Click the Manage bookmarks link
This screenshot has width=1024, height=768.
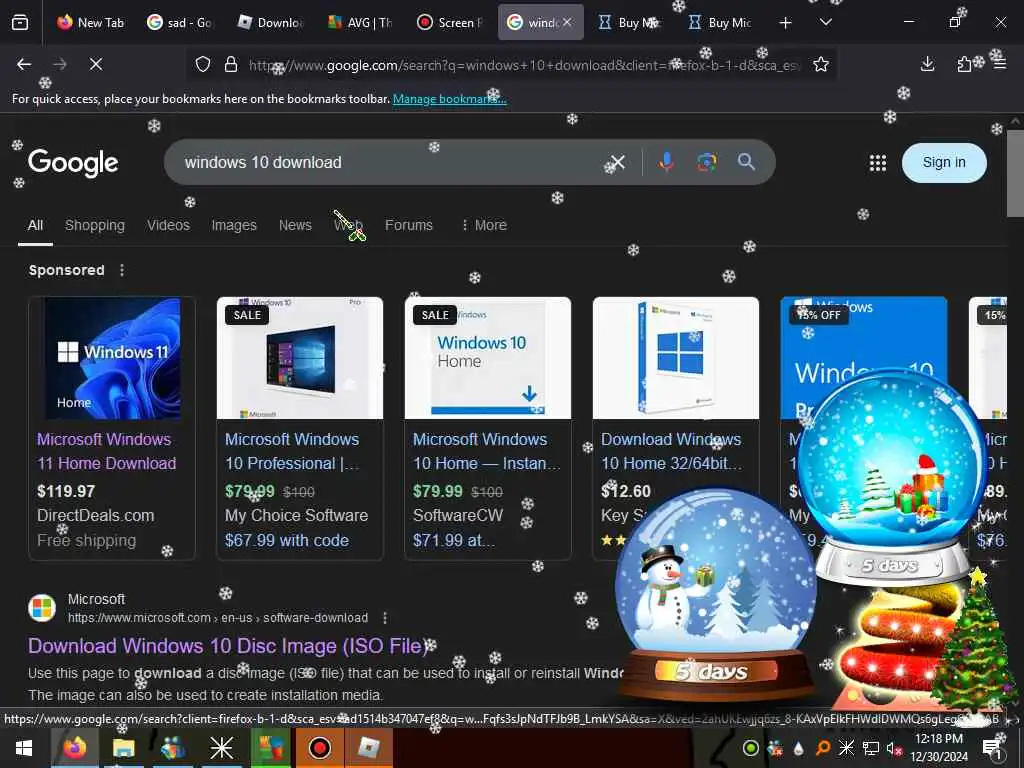click(449, 99)
